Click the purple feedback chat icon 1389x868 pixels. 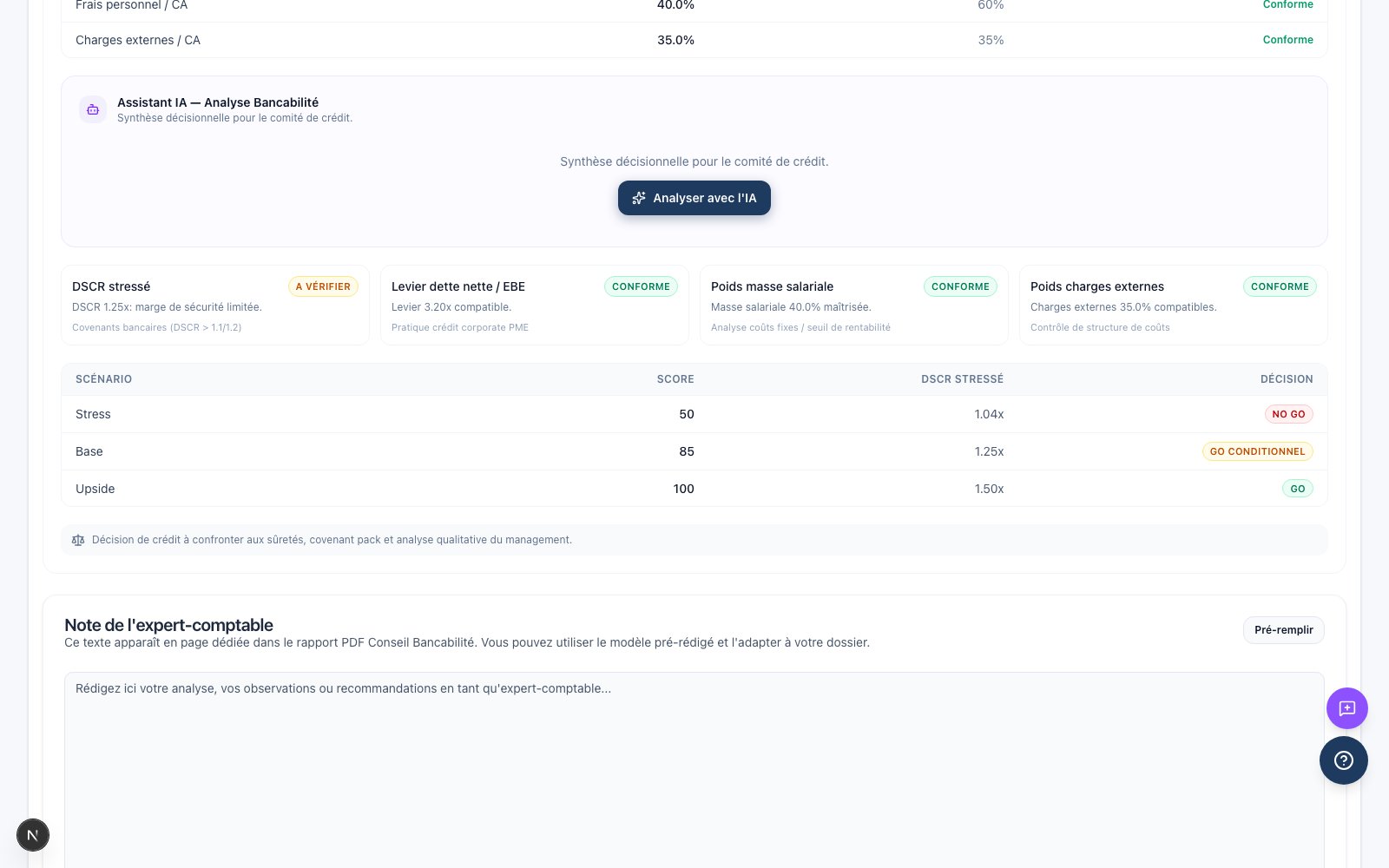(1346, 708)
